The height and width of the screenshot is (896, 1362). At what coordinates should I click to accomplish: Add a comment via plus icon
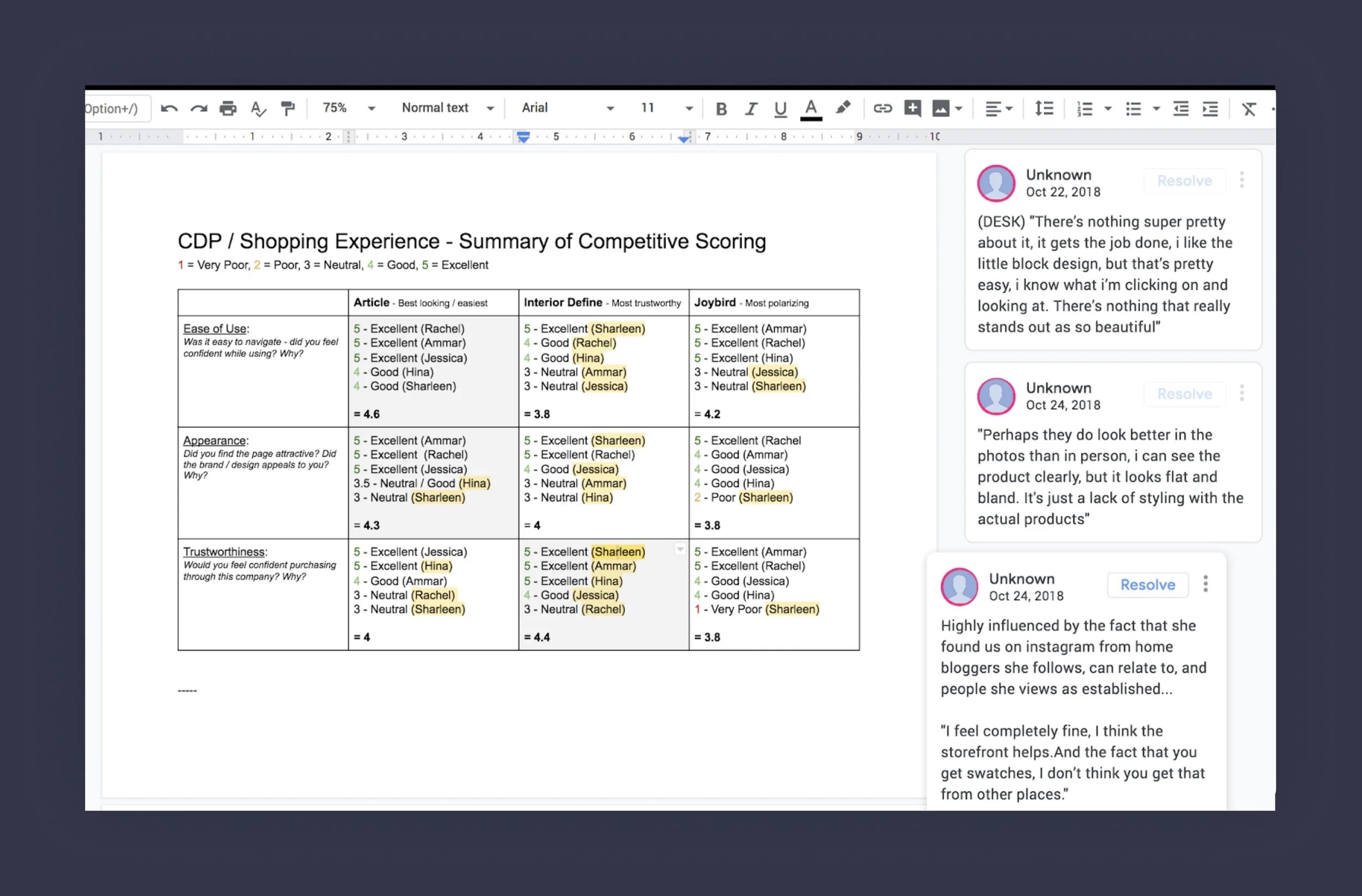(912, 109)
